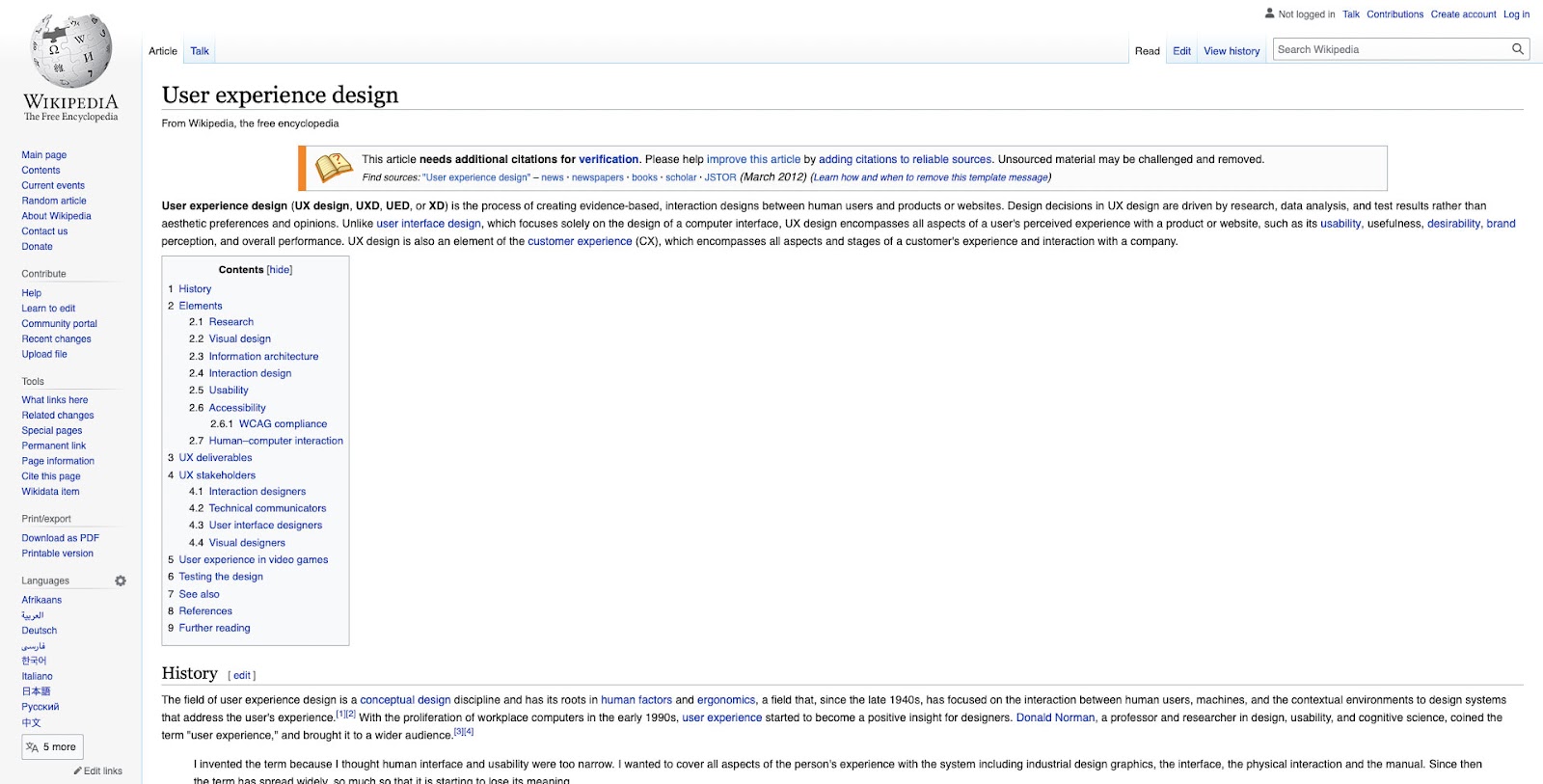Open the Donald Norman link
Image resolution: width=1543 pixels, height=784 pixels.
tap(1055, 718)
